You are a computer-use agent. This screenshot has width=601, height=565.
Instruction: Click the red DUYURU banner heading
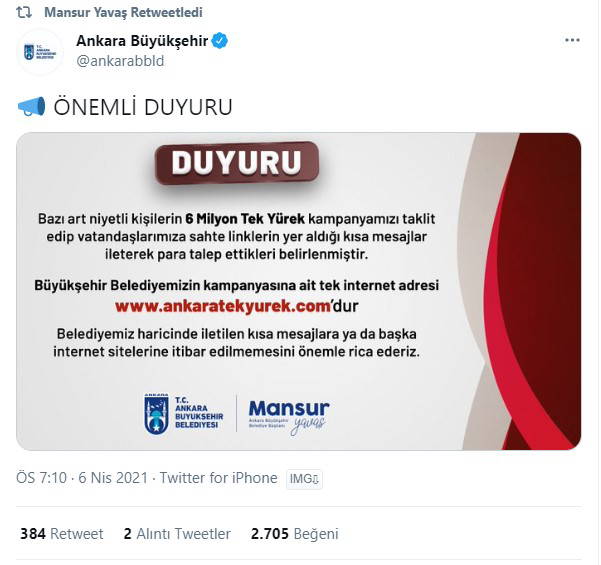click(237, 163)
